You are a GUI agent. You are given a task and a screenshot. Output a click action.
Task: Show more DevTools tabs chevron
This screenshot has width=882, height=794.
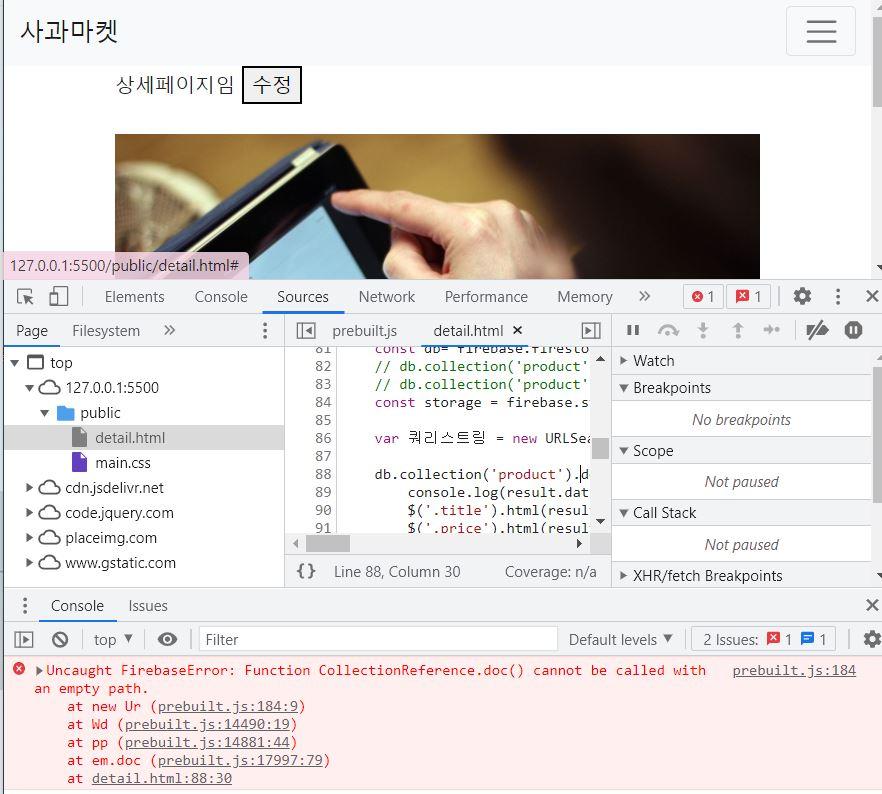(x=645, y=296)
